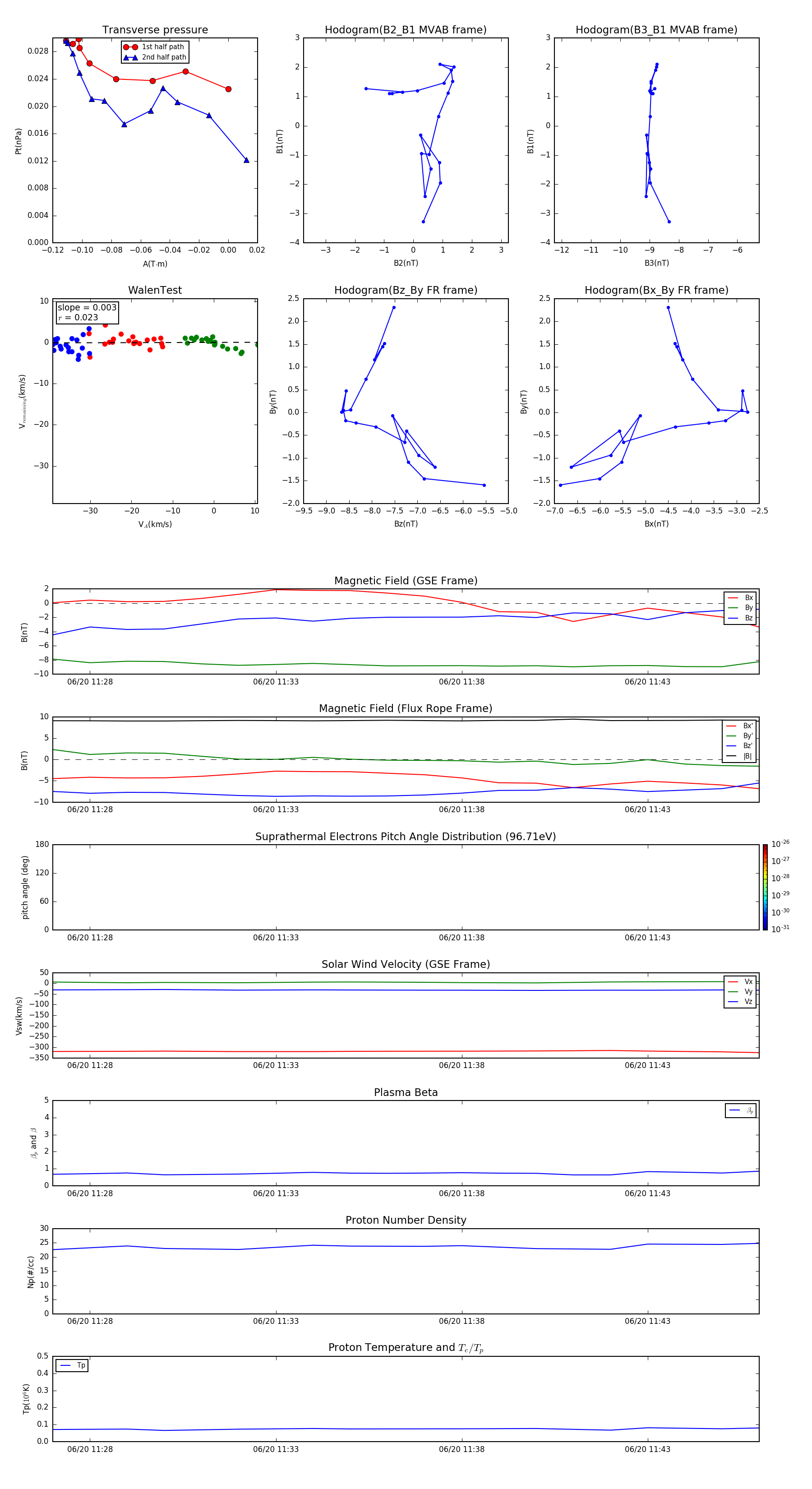Image resolution: width=812 pixels, height=1489 pixels.
Task: Click the 'Tp' legend entry in temperature plot
Action: [73, 1365]
